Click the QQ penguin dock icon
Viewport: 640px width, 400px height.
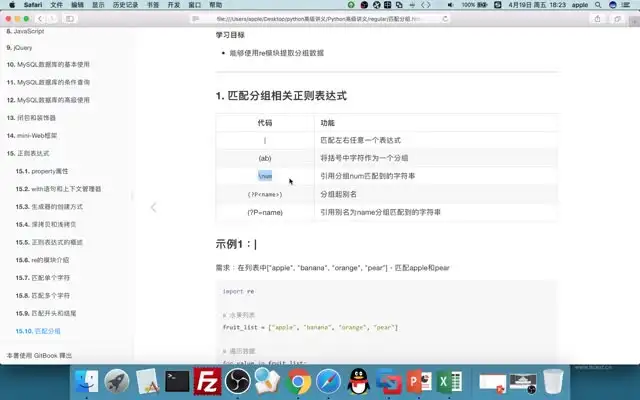358,382
